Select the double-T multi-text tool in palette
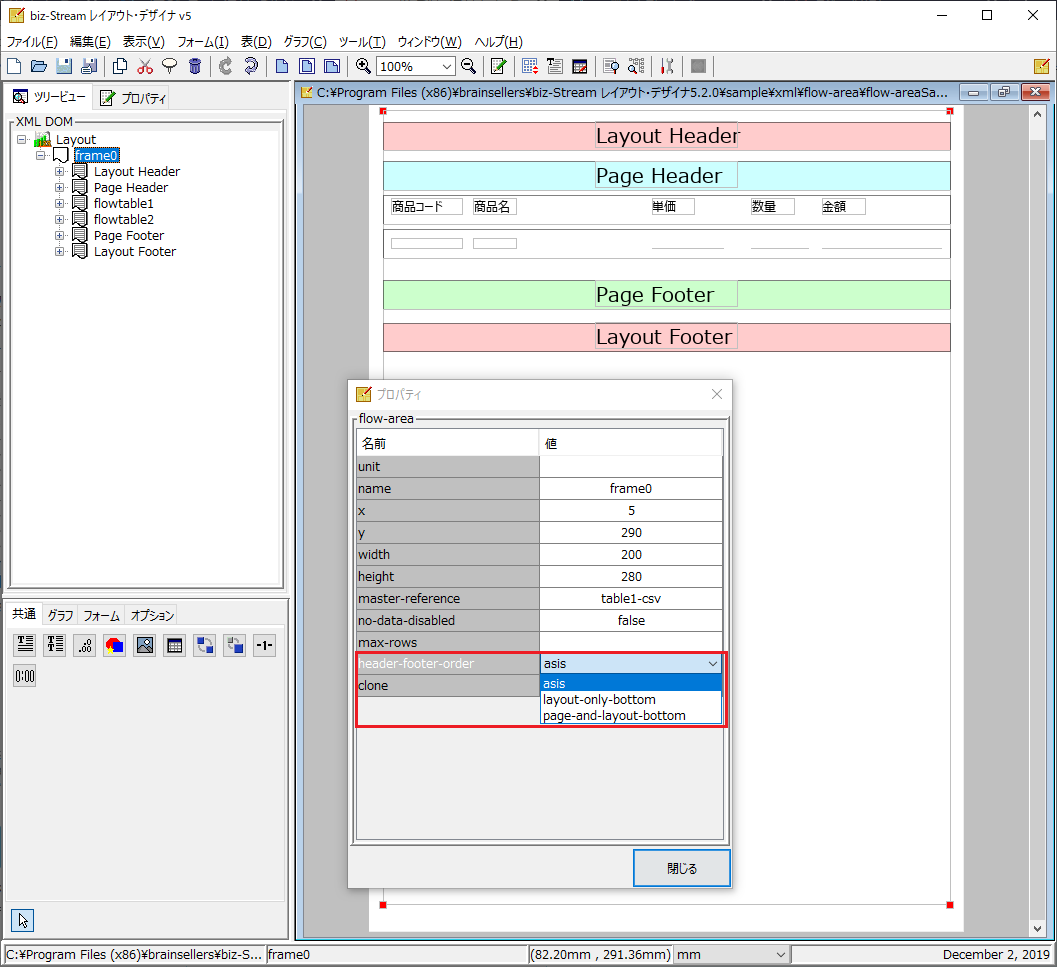 pos(55,645)
